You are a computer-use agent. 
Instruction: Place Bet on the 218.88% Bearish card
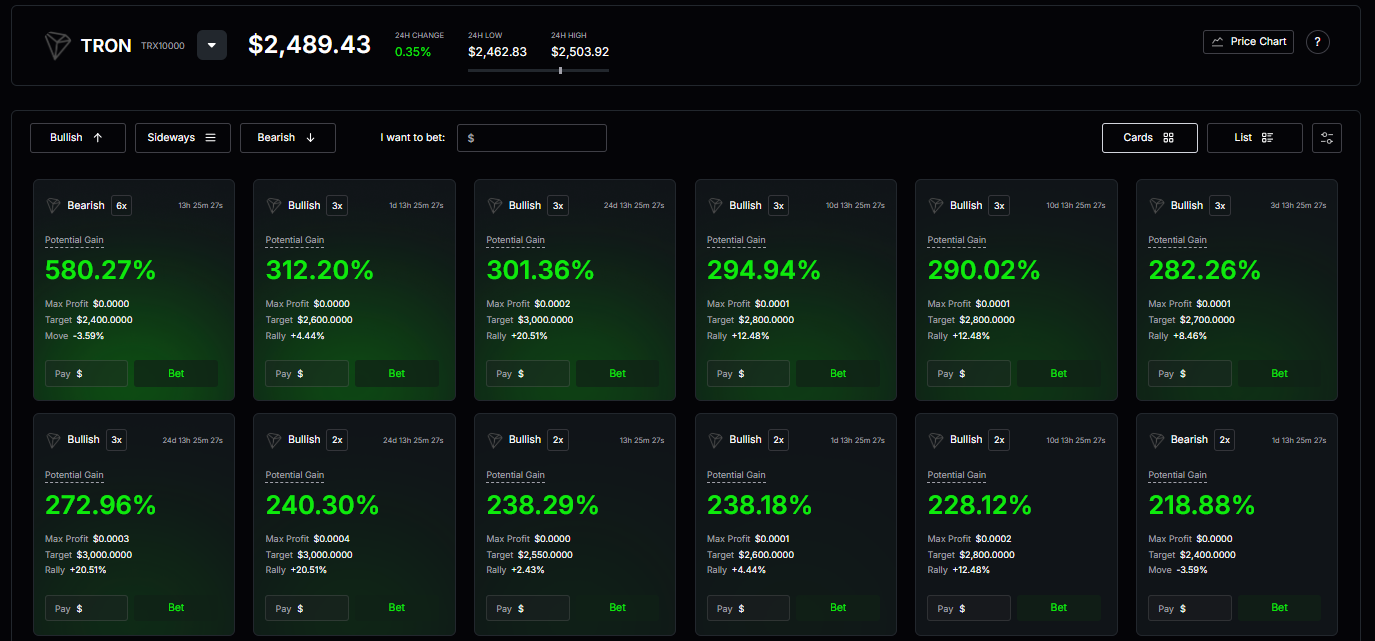pos(1280,607)
